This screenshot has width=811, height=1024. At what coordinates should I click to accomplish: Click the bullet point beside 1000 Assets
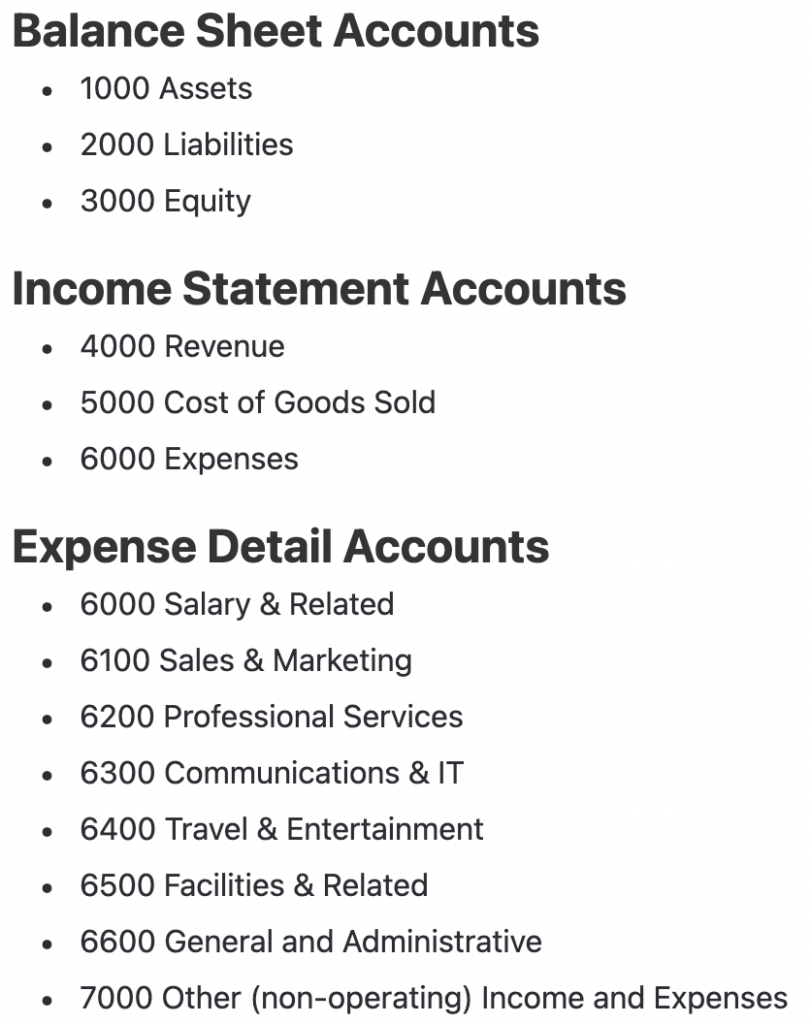[x=47, y=90]
